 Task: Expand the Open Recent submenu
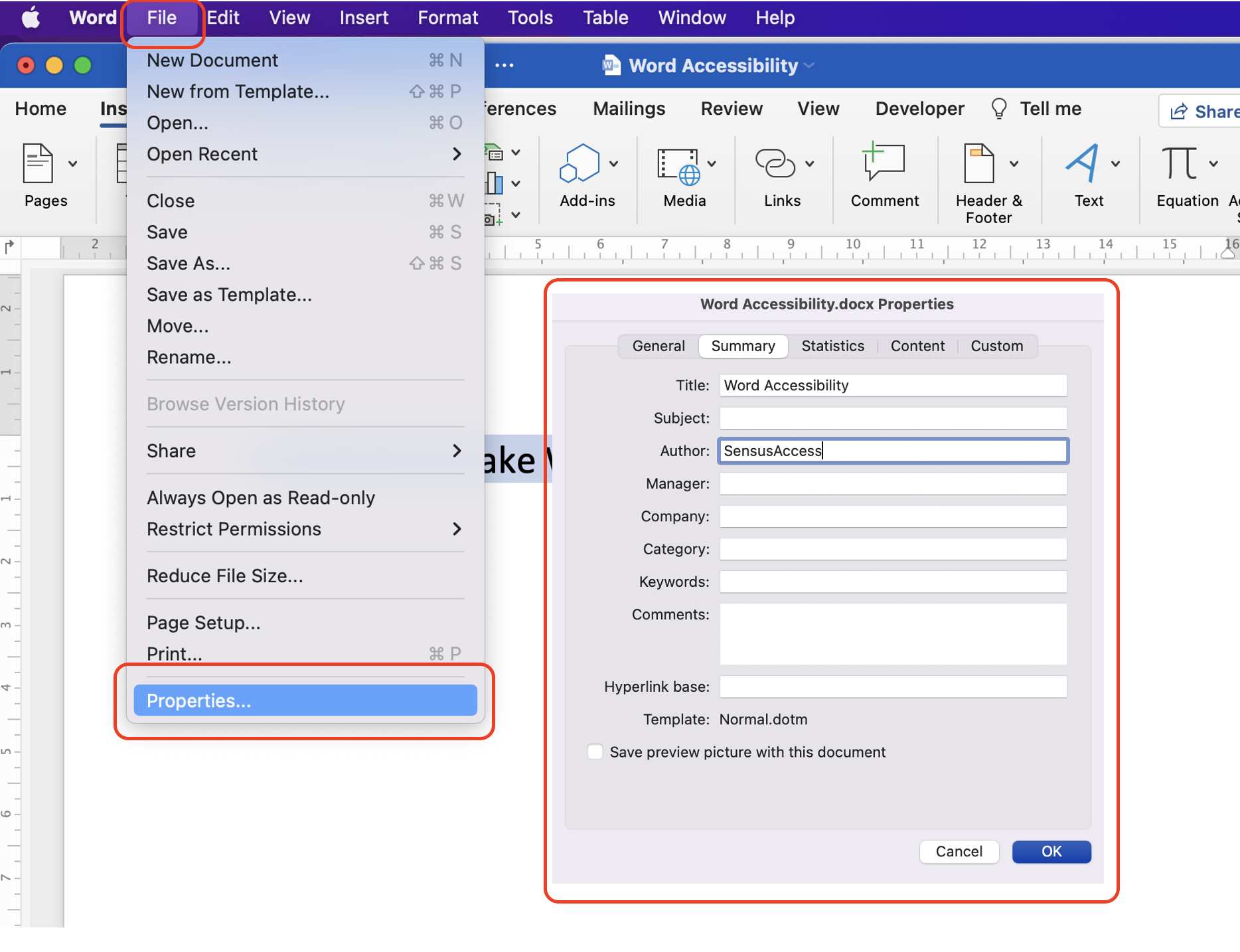point(457,153)
